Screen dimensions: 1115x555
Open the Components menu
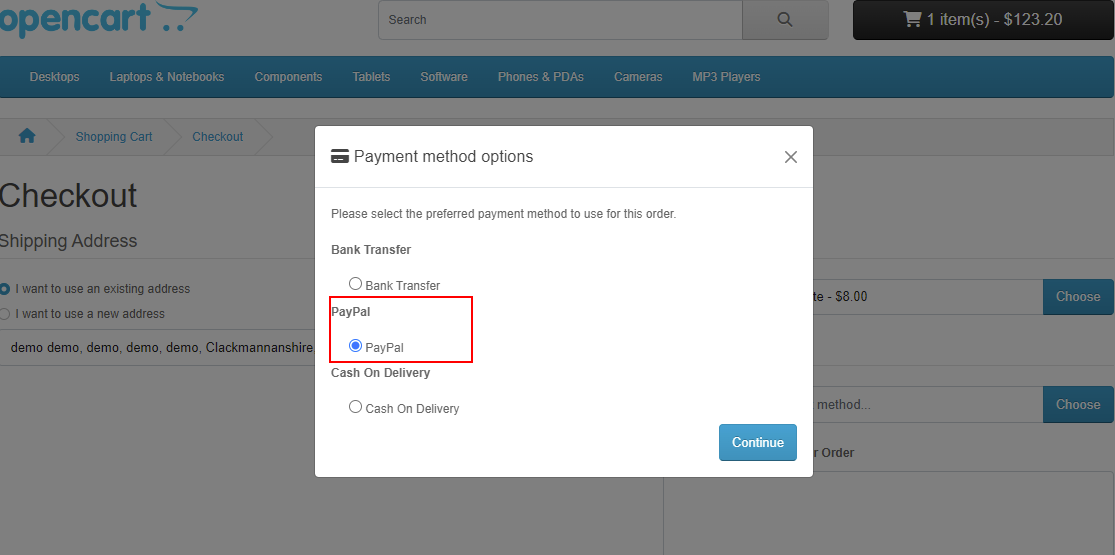[288, 77]
